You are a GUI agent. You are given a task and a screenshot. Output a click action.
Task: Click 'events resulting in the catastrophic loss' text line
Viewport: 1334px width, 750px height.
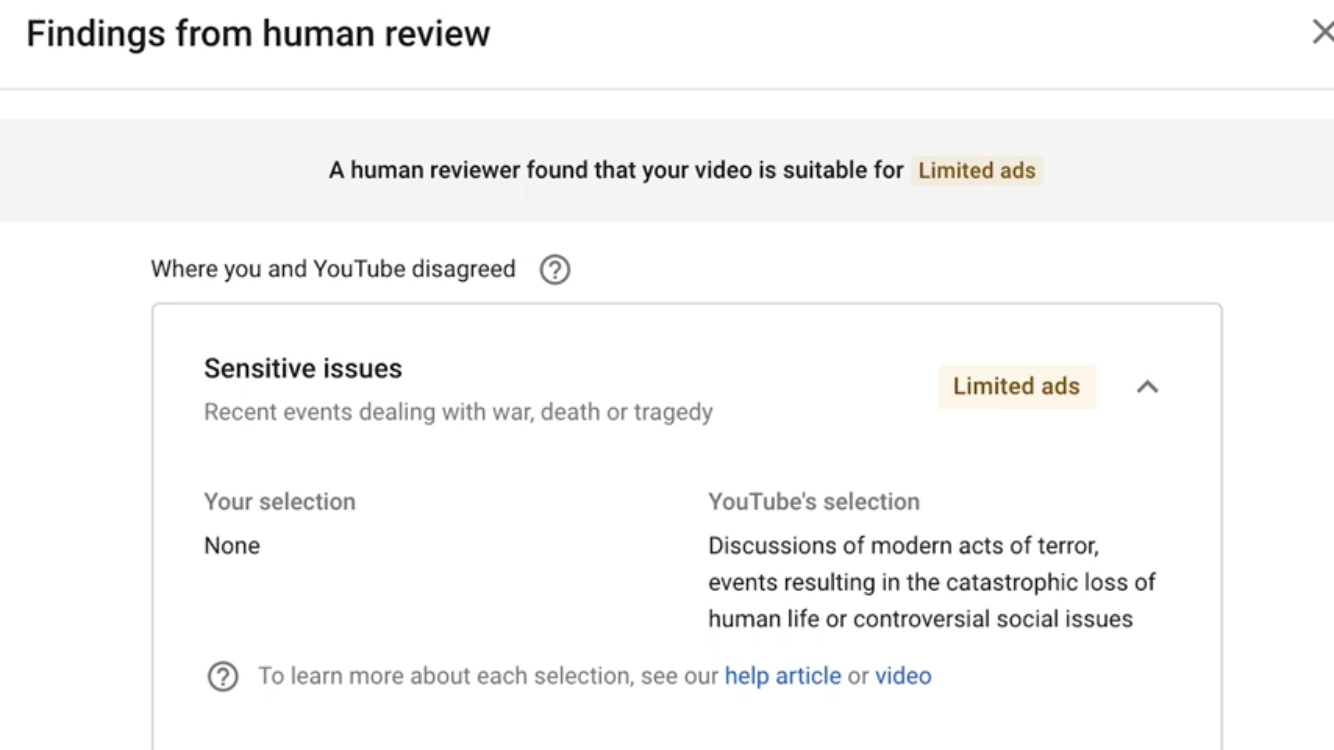[932, 582]
